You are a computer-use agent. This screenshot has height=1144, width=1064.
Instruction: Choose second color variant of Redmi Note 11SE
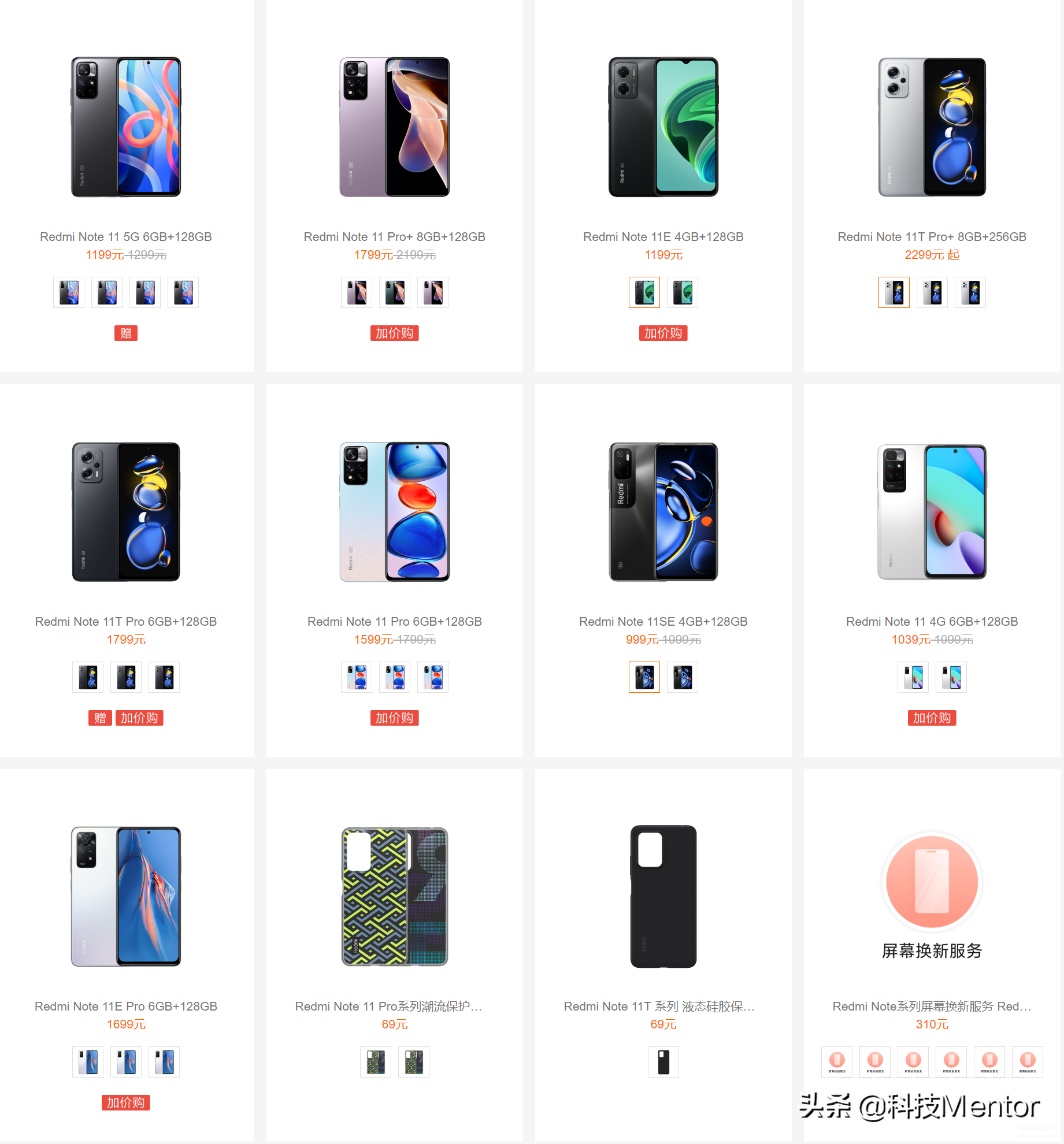coord(683,677)
